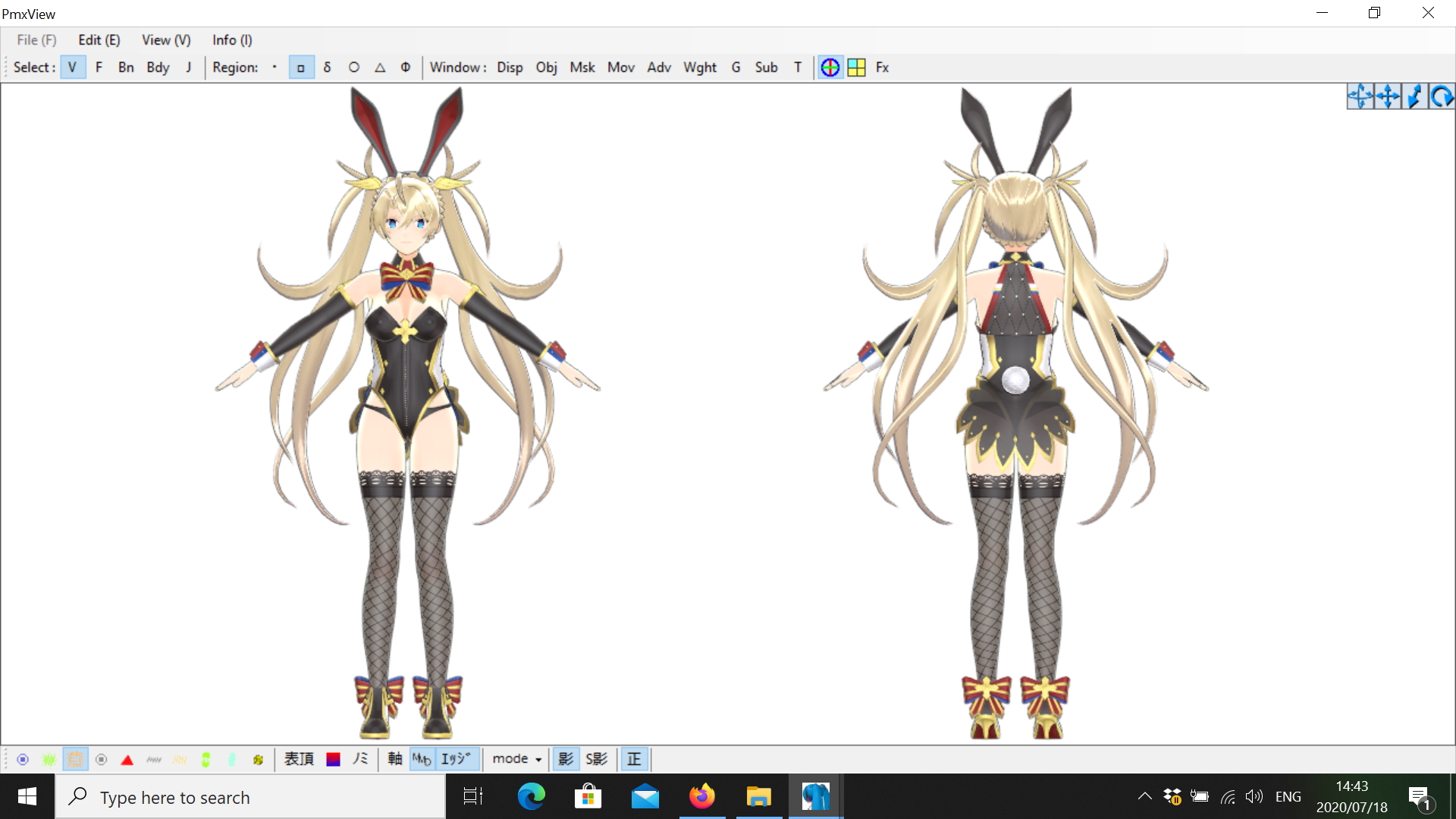Image resolution: width=1456 pixels, height=819 pixels.
Task: Click the circular RGB axis gizmo icon
Action: click(x=830, y=67)
